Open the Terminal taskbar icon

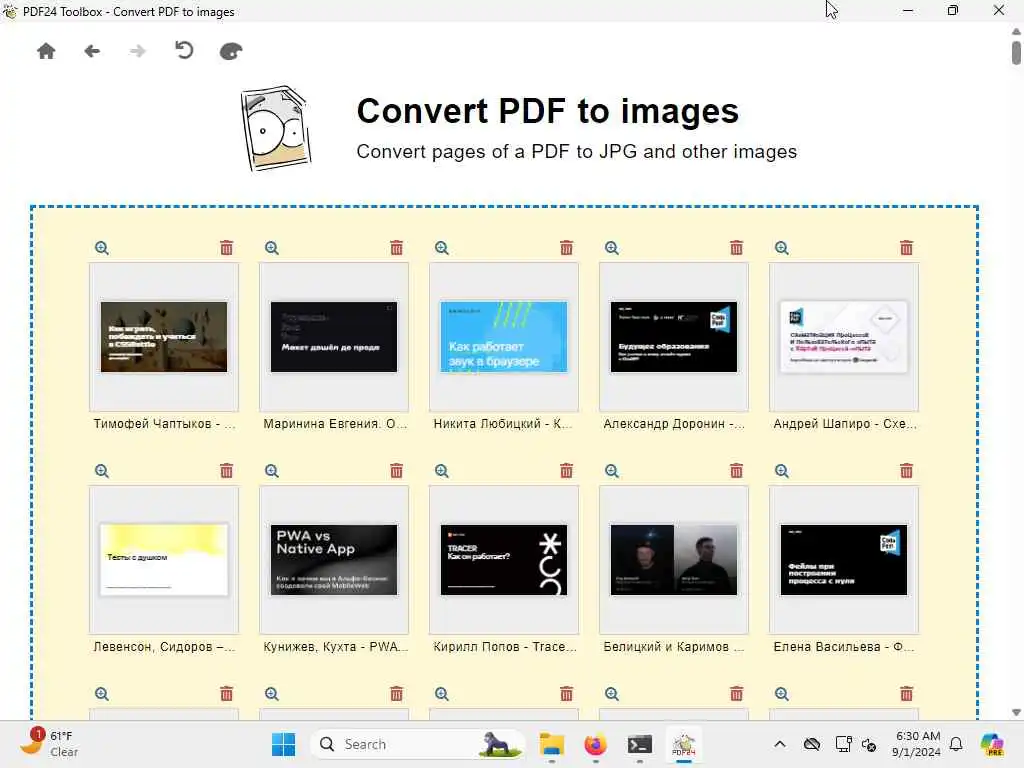(639, 744)
